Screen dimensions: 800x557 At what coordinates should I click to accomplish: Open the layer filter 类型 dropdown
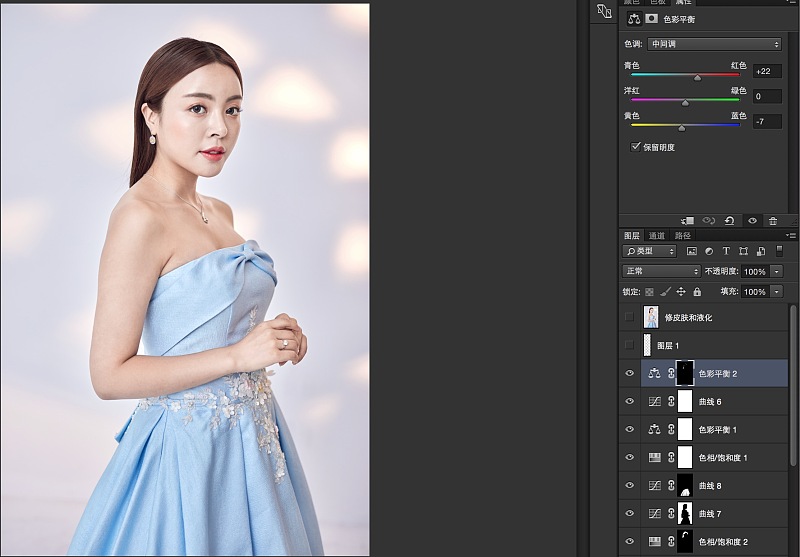pyautogui.click(x=649, y=251)
